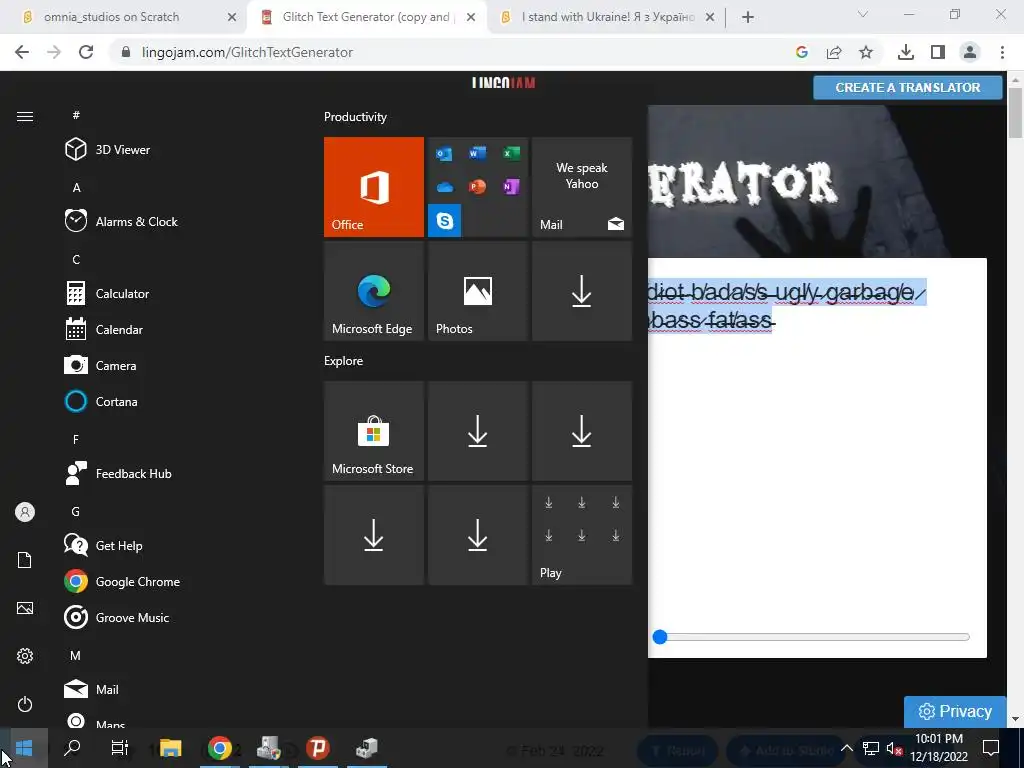Select the Glitch Text Generator tab
Screen dimensions: 1024x768
click(x=366, y=17)
